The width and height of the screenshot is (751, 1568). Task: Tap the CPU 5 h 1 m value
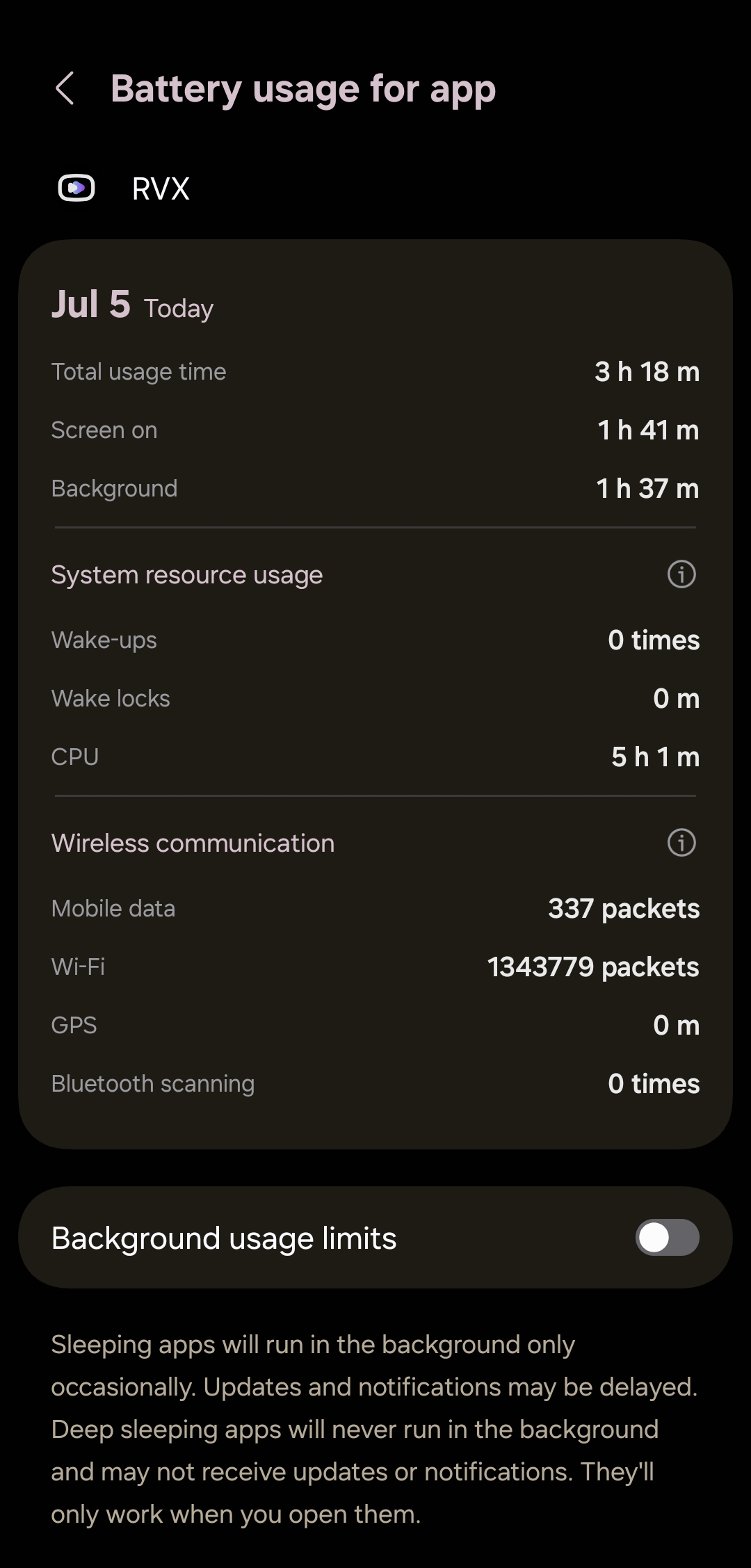point(654,757)
